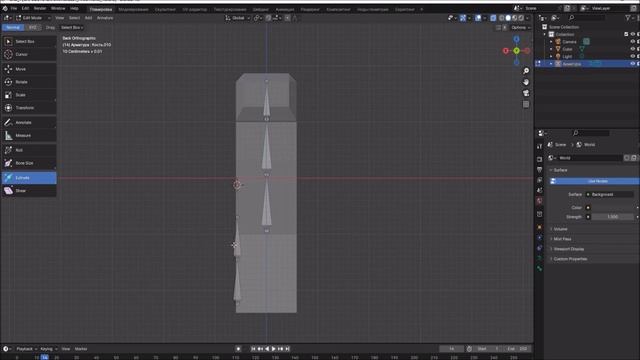Switch to solid viewport shading
640x360 pixels.
pyautogui.click(x=508, y=18)
